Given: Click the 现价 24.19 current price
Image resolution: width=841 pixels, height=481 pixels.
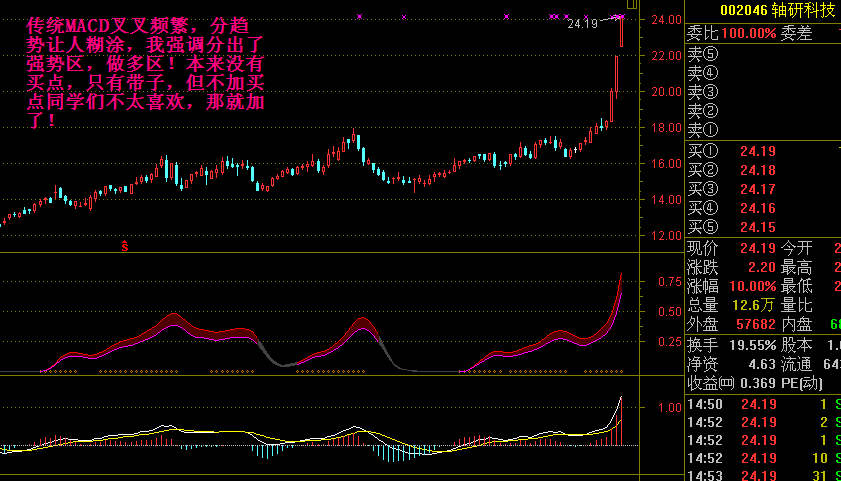Looking at the screenshot, I should tap(758, 248).
